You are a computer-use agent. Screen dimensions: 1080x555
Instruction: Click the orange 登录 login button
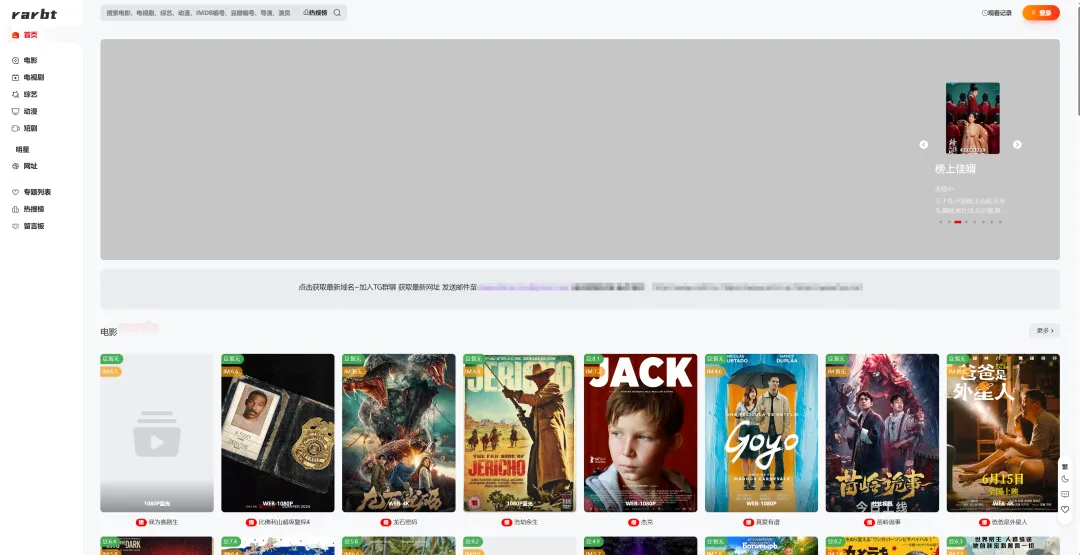click(x=1041, y=12)
